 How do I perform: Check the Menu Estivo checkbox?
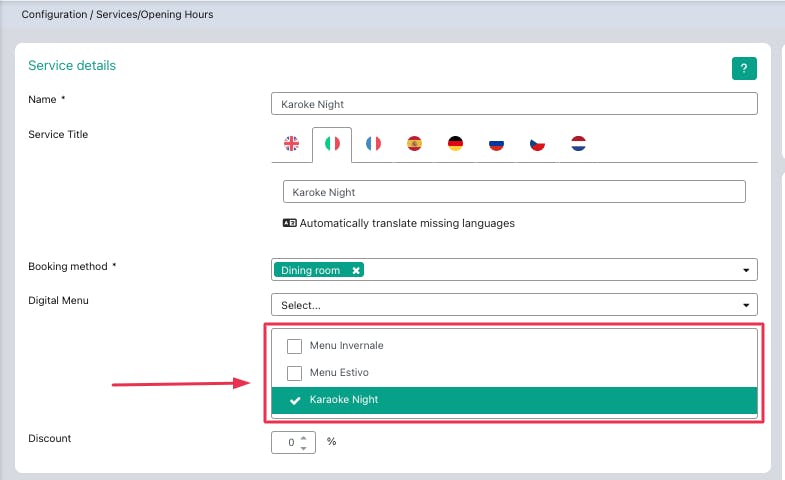pos(295,373)
